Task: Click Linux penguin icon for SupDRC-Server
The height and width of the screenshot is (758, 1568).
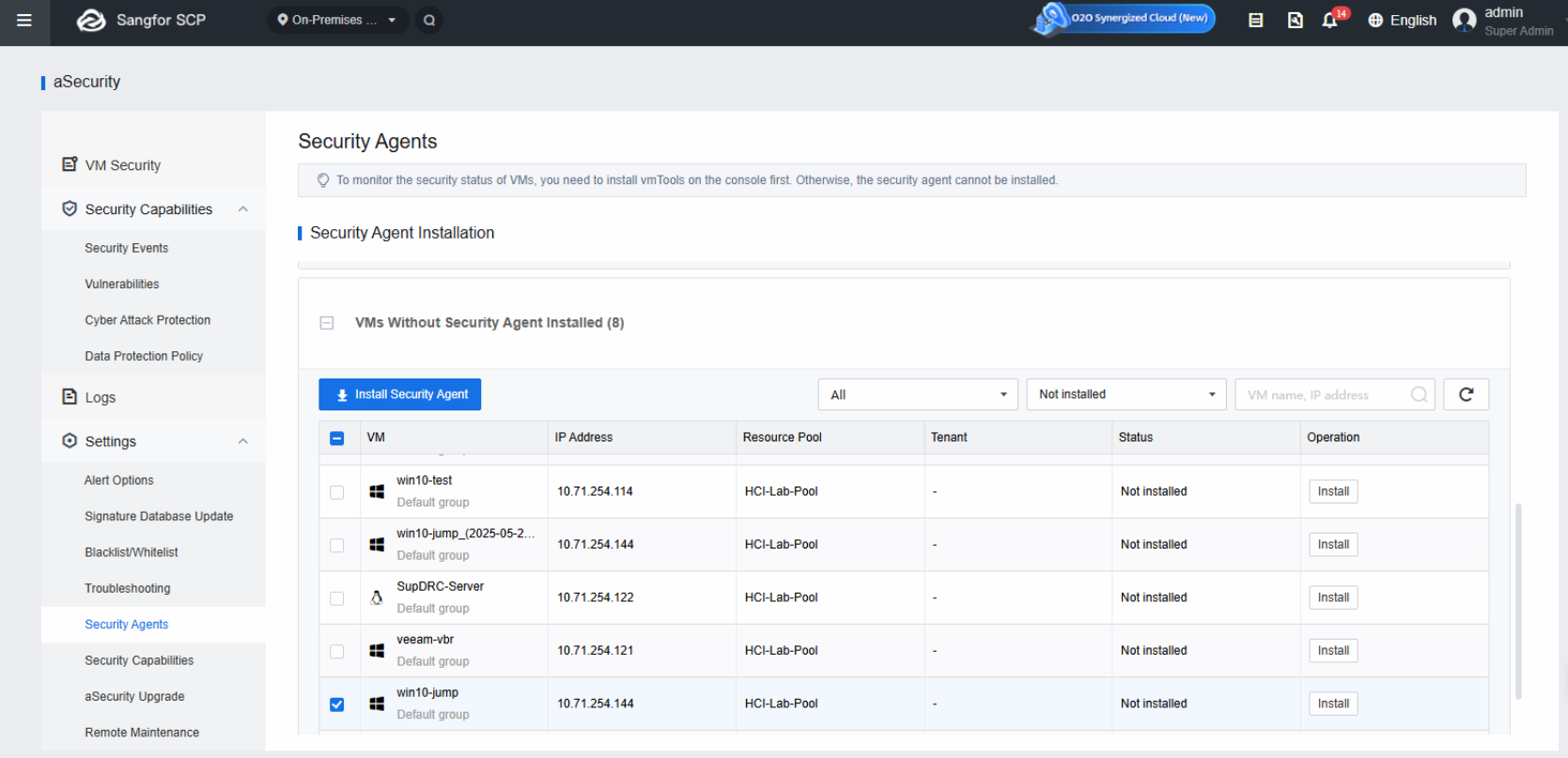Action: [377, 597]
